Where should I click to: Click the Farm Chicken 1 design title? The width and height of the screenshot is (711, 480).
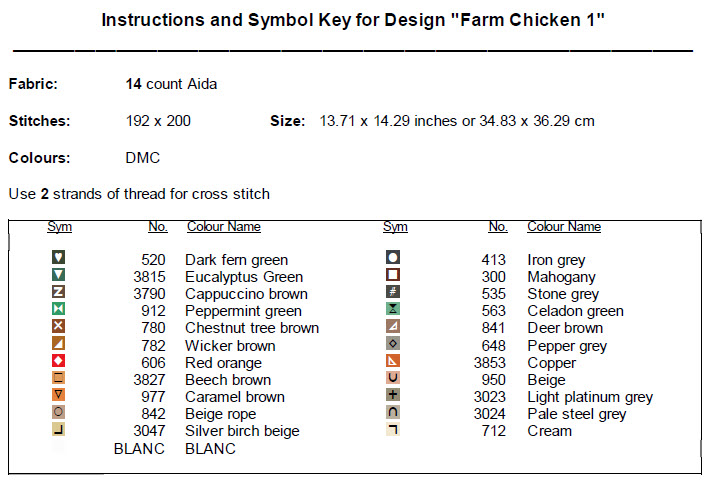pyautogui.click(x=353, y=20)
